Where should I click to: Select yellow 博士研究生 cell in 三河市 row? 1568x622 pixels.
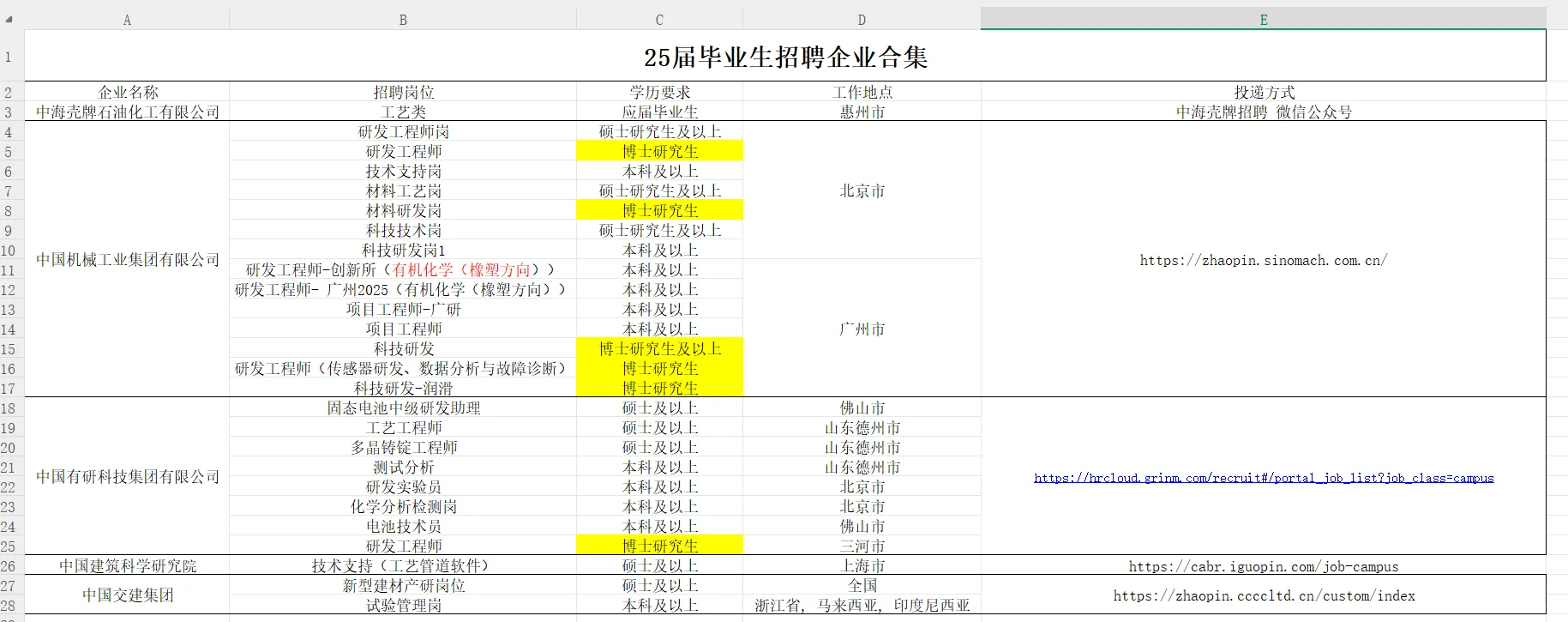coord(660,546)
